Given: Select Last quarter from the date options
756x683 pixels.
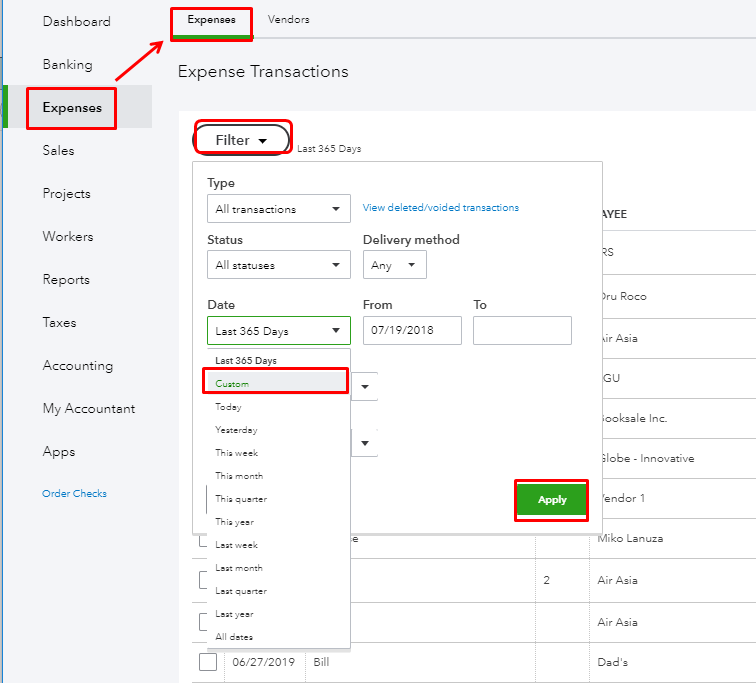Looking at the screenshot, I should (240, 591).
